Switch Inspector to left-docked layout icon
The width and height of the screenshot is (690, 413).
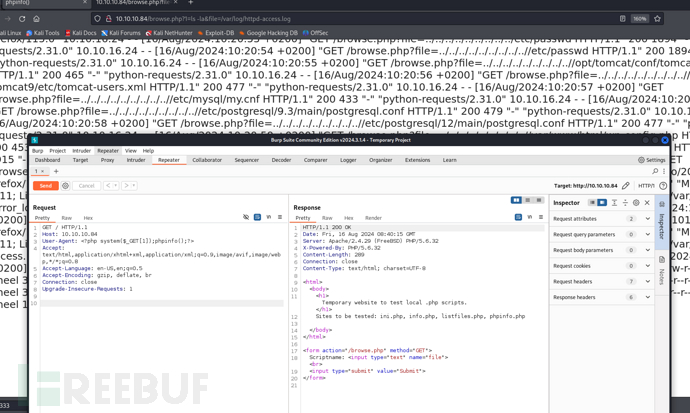pyautogui.click(x=592, y=203)
